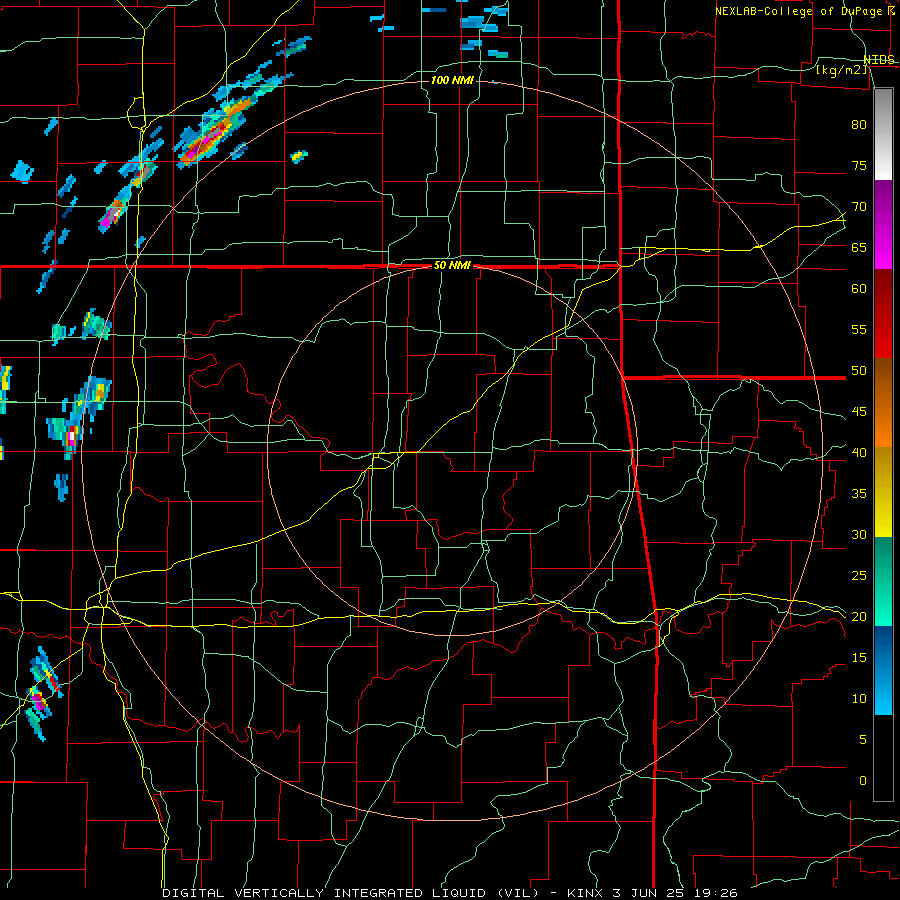Select the 50 NMI range ring label

click(452, 265)
